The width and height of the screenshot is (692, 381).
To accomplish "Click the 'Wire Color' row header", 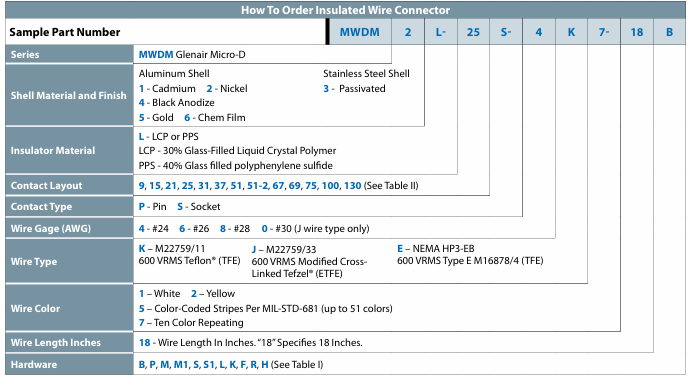I will point(69,308).
